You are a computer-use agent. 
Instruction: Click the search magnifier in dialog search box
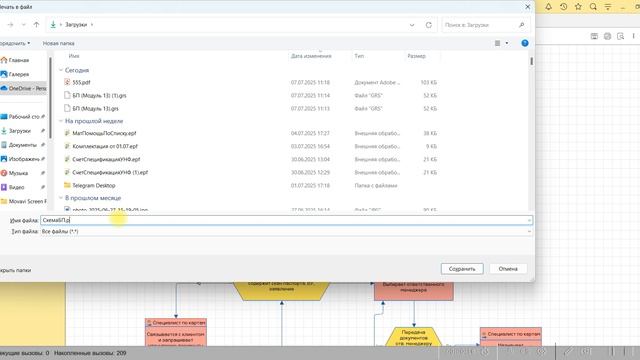521,25
